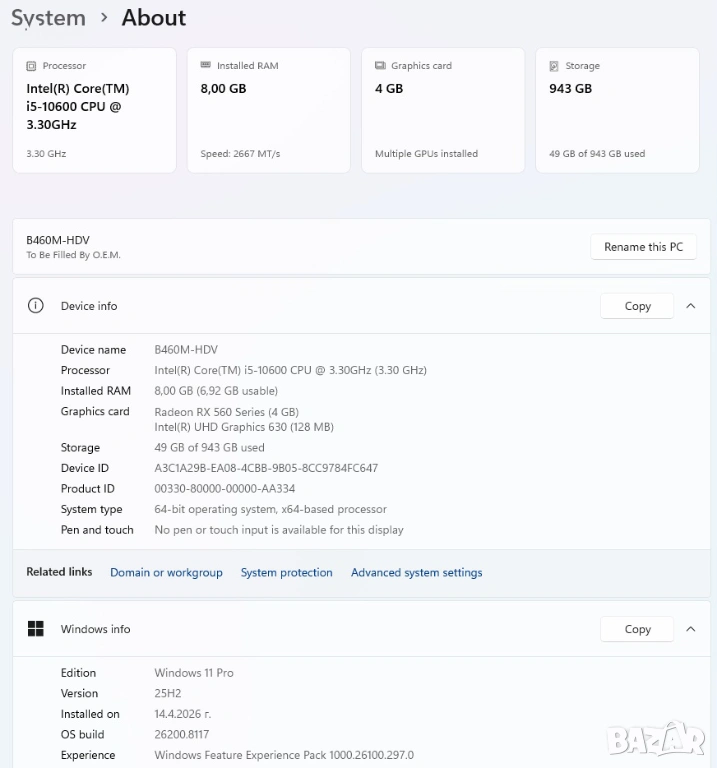Click the Processor chip icon
The height and width of the screenshot is (768, 717).
[31, 66]
